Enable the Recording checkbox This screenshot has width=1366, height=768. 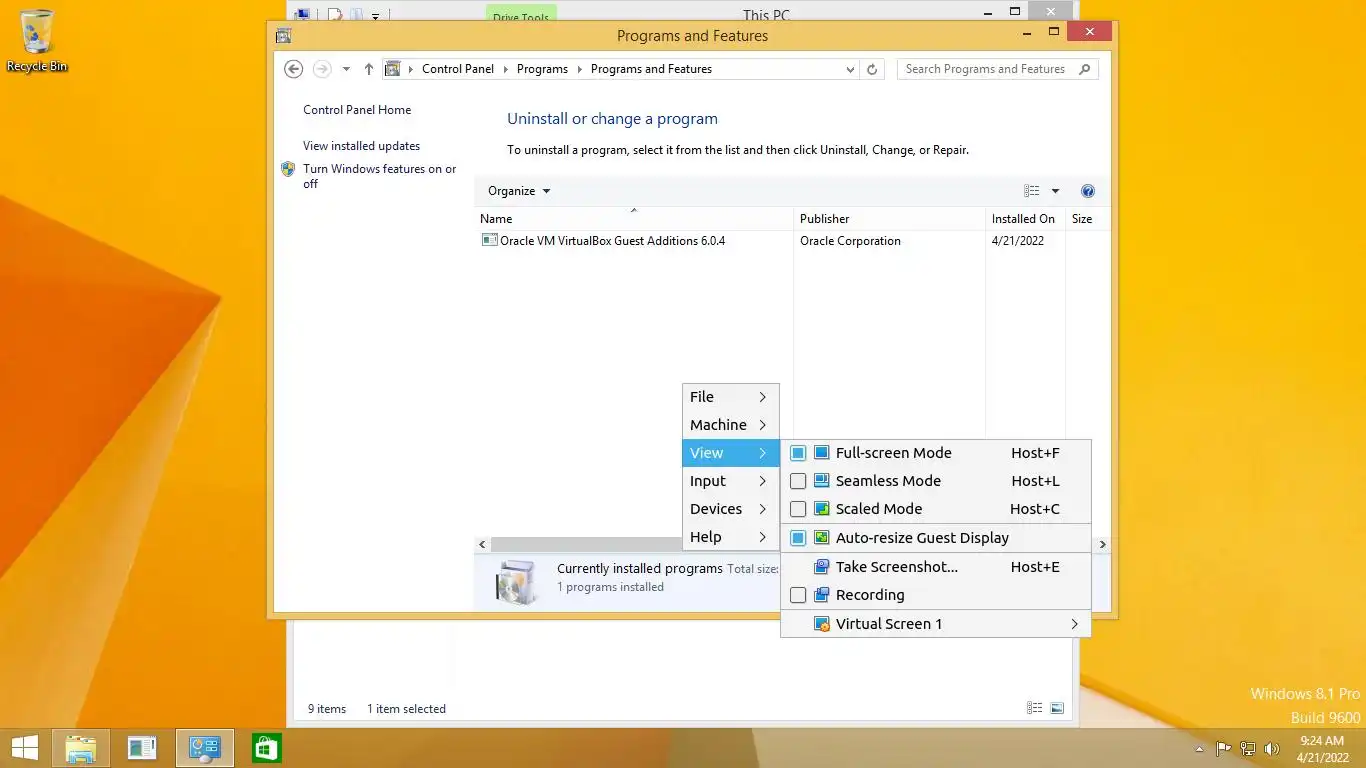click(x=798, y=595)
